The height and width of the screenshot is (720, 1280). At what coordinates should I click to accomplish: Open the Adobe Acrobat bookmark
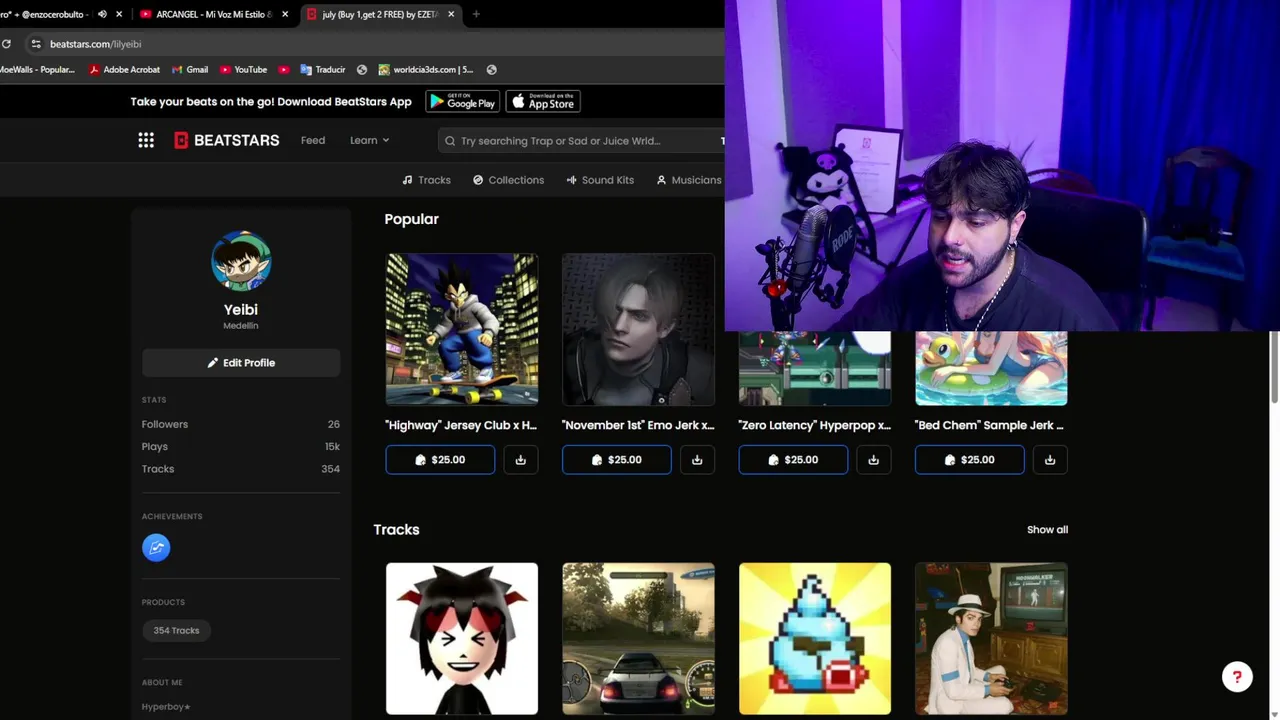click(125, 70)
